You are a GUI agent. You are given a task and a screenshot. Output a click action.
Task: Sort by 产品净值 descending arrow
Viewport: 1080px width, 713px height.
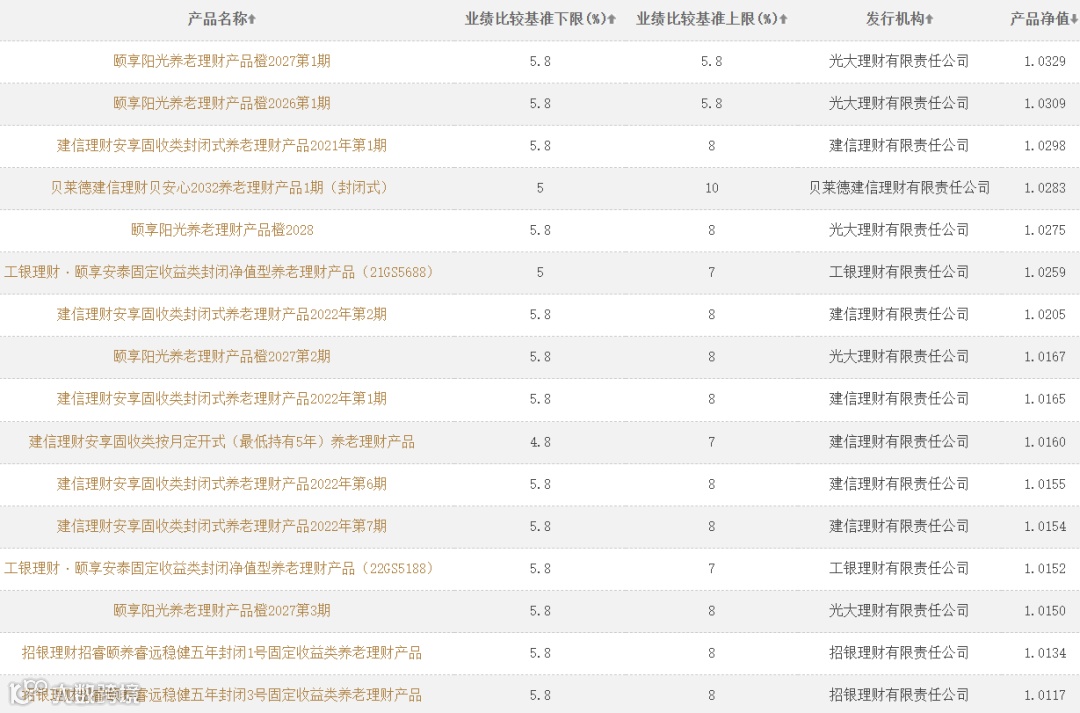tap(1074, 19)
